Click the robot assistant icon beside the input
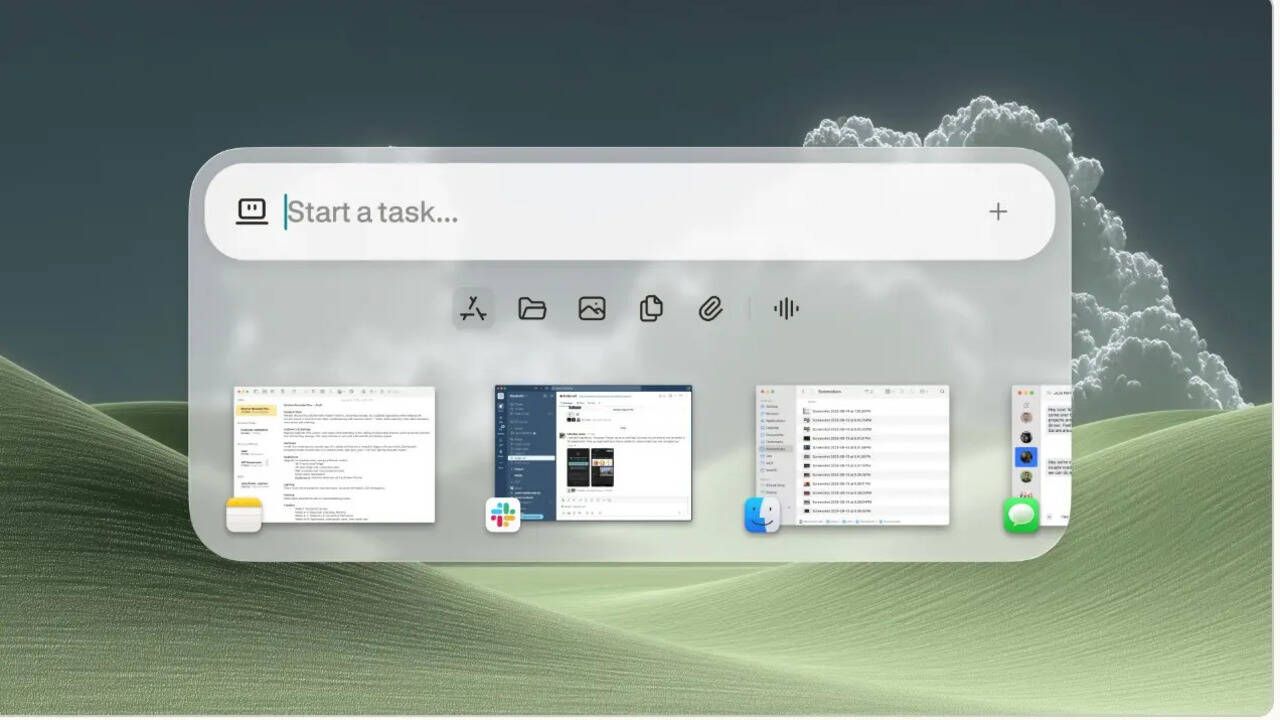 coord(252,211)
